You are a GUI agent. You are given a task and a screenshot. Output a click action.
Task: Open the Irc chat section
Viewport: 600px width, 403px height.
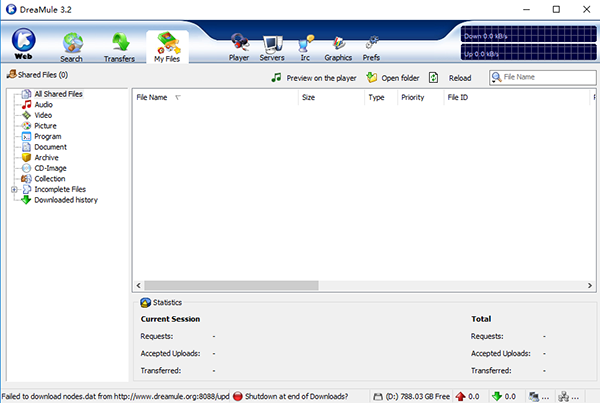click(x=305, y=47)
